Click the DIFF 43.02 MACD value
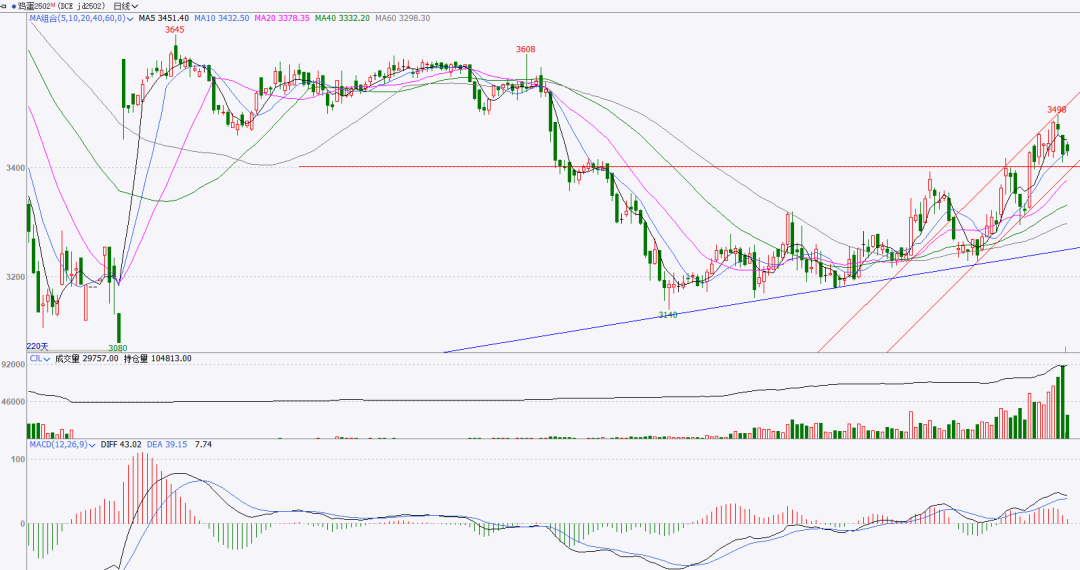 click(119, 444)
